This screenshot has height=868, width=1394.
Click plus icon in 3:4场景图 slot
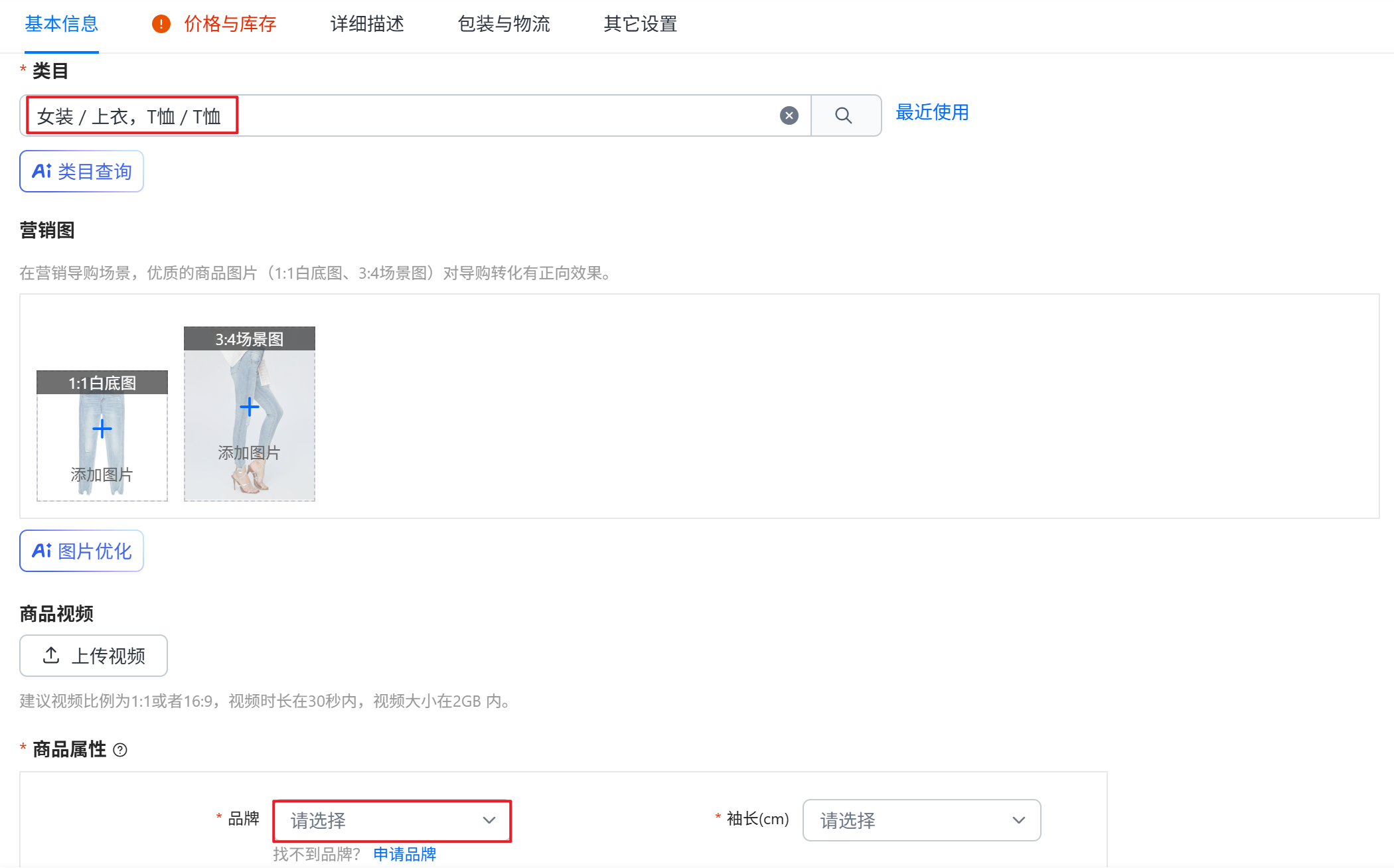click(249, 407)
